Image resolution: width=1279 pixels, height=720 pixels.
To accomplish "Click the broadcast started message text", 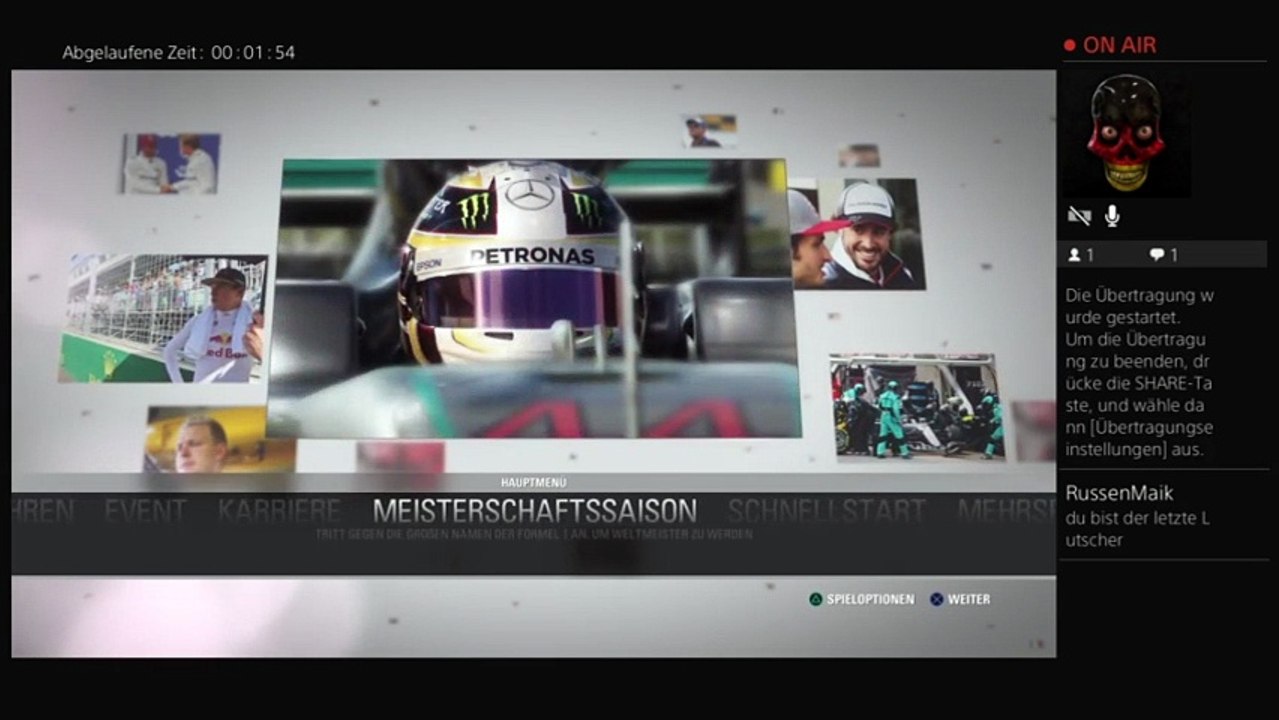I will tap(1139, 372).
